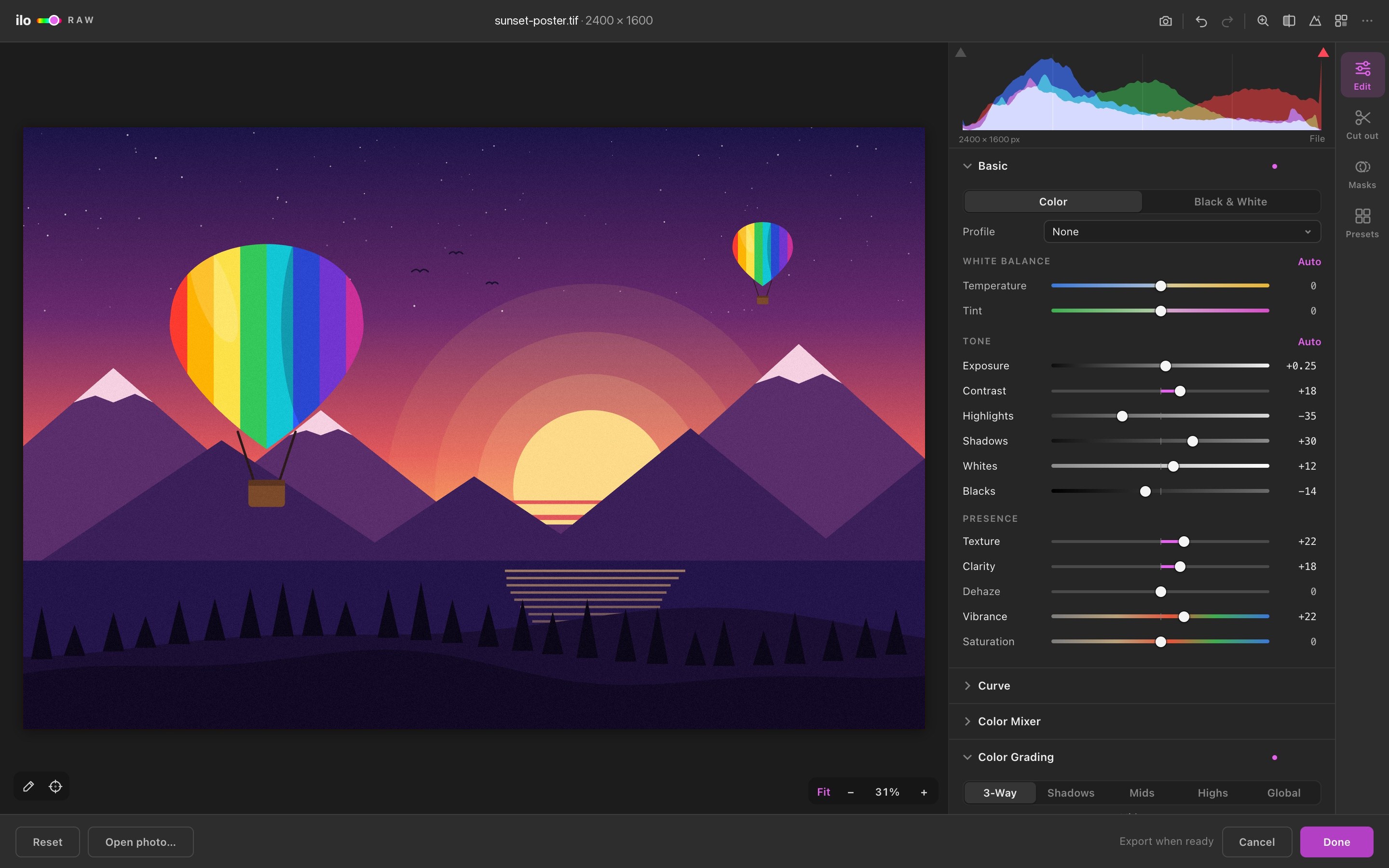Click Auto for White Balance
Screen dimensions: 1389x868
point(1309,262)
